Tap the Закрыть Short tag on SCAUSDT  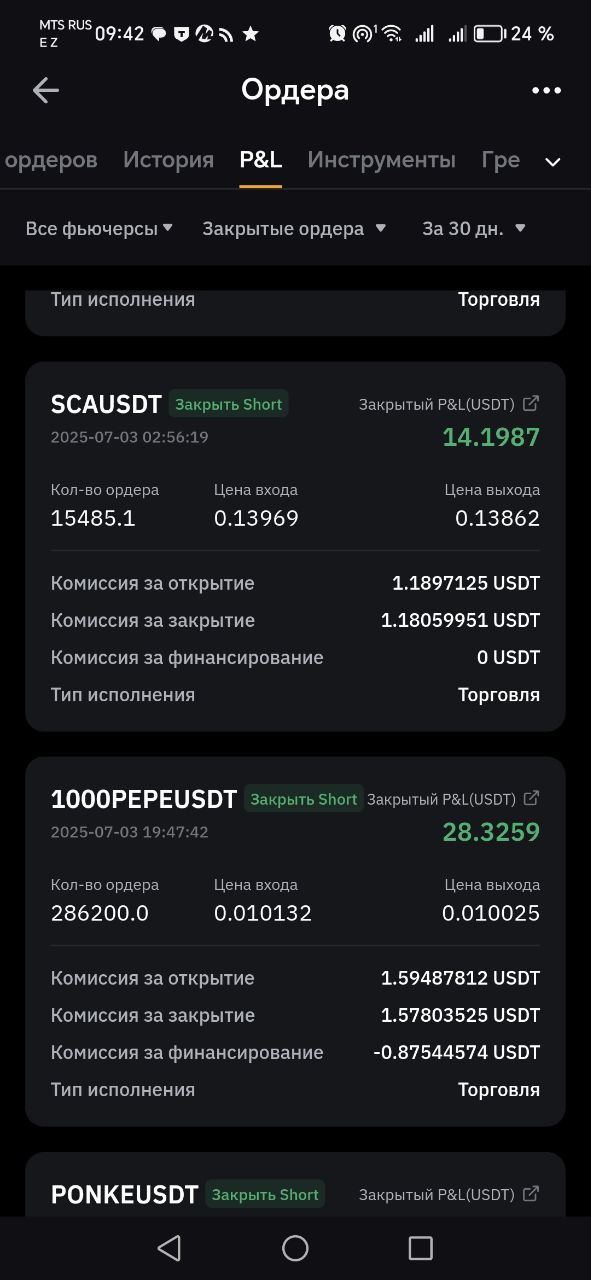tap(229, 404)
